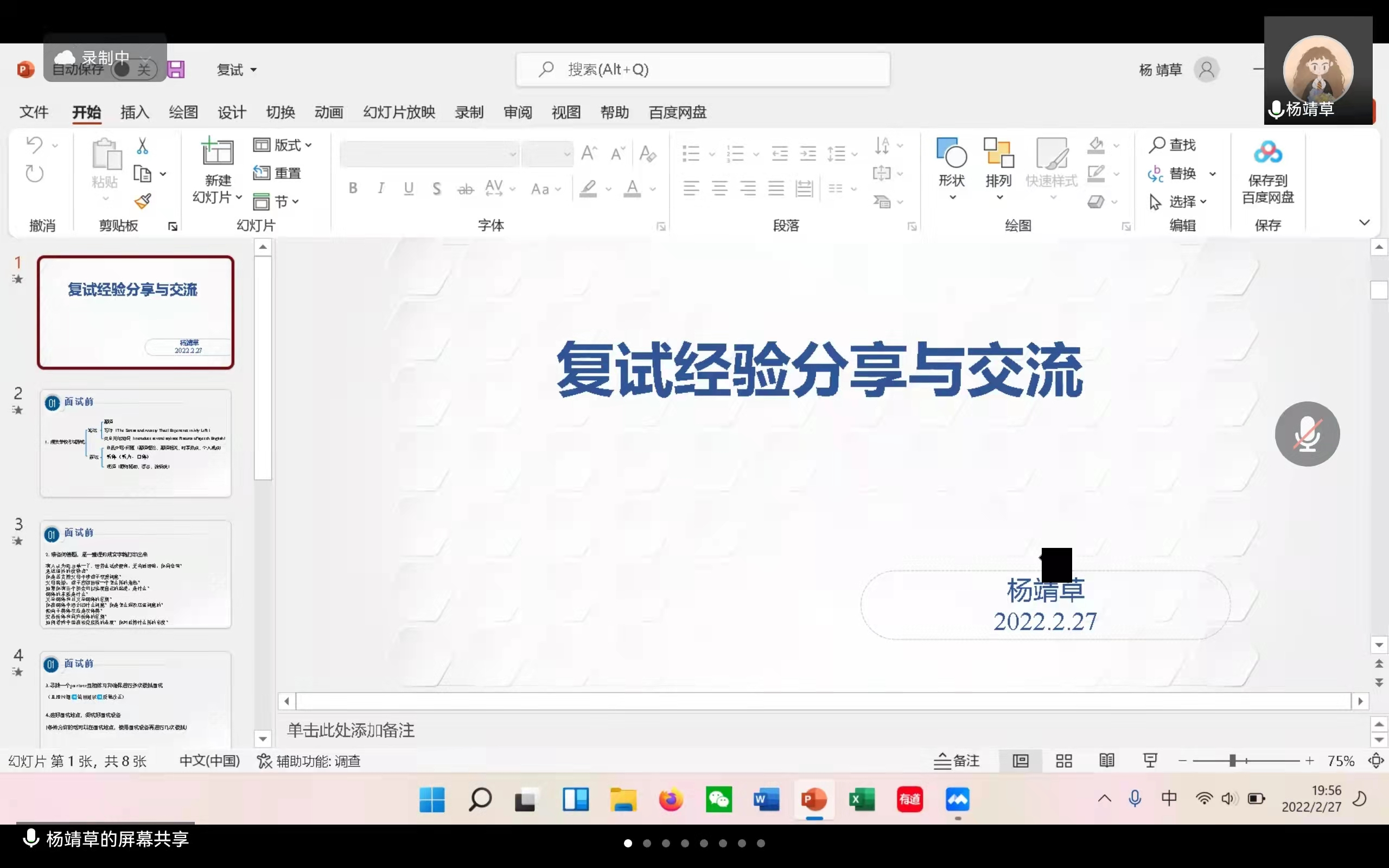Screen dimensions: 1389x868
Task: Click the Increase font size icon
Action: (589, 154)
